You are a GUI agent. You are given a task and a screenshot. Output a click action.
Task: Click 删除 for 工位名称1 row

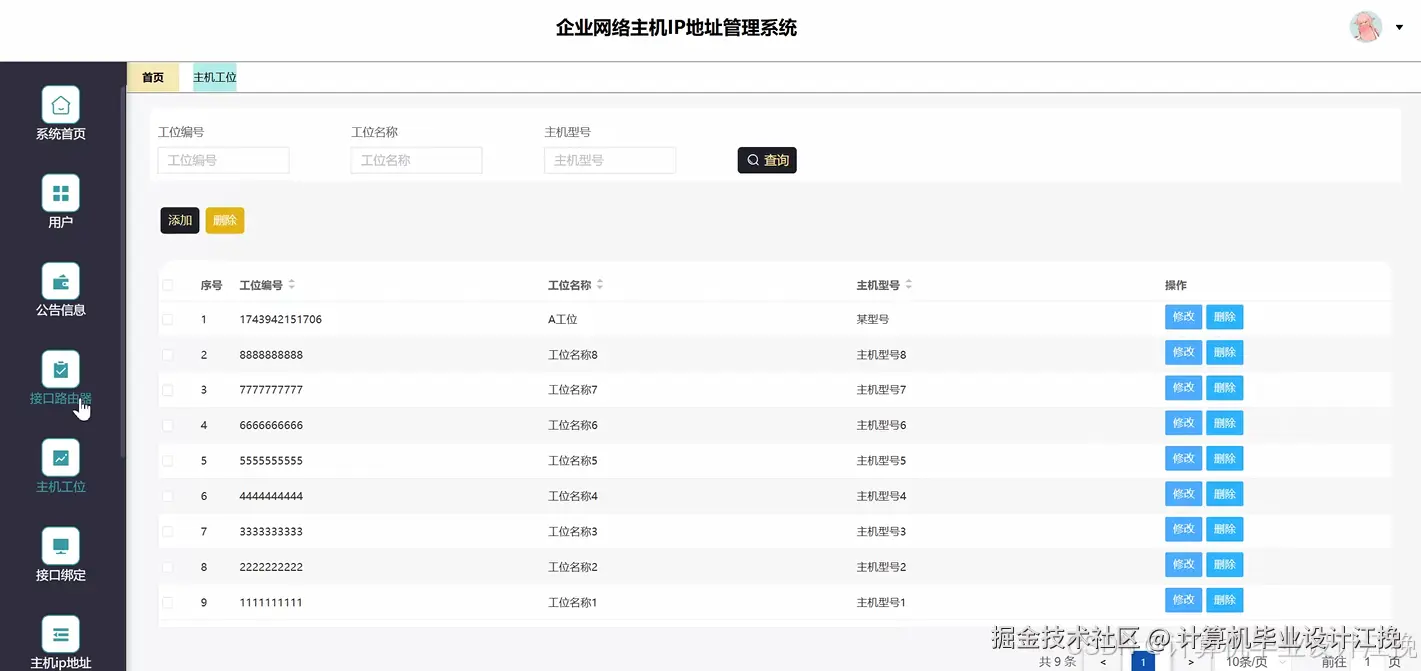pos(1225,600)
